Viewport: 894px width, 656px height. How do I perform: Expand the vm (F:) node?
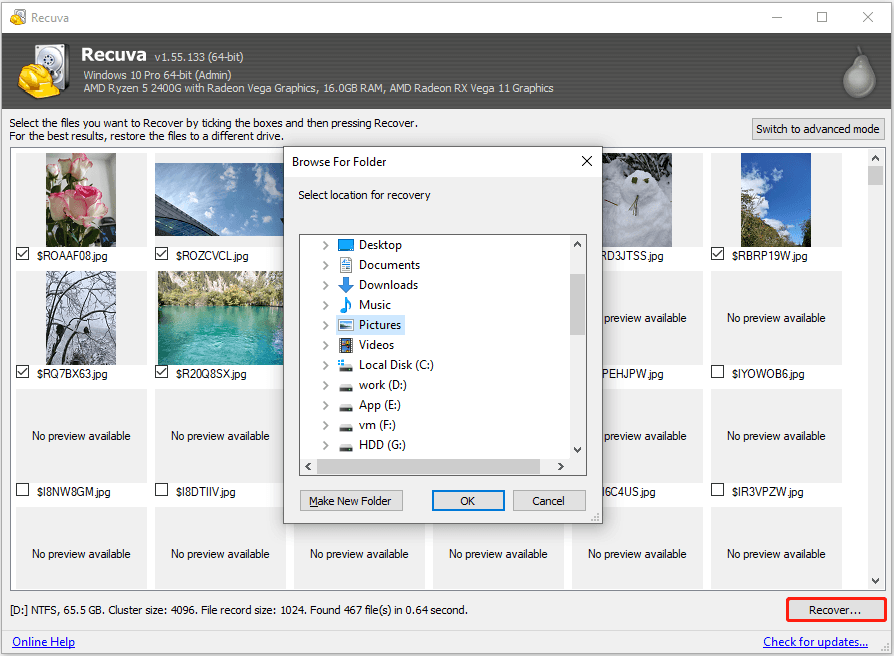[x=326, y=425]
